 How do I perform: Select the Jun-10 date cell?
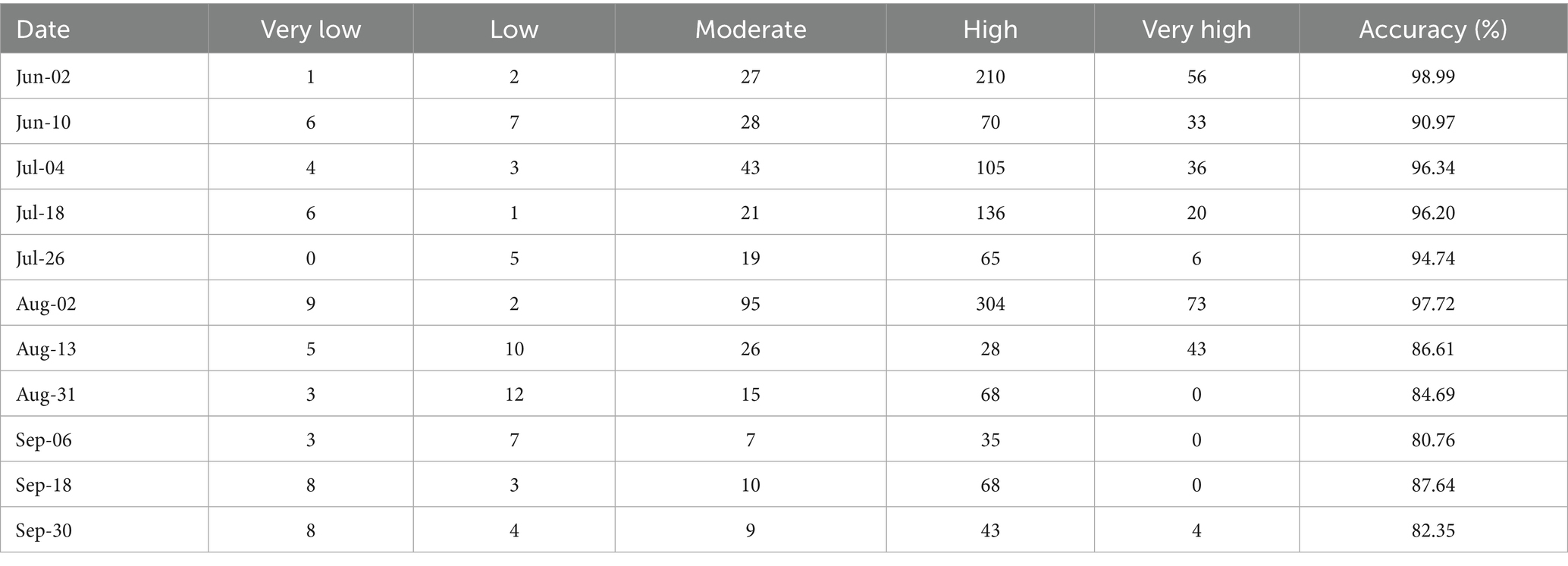43,122
